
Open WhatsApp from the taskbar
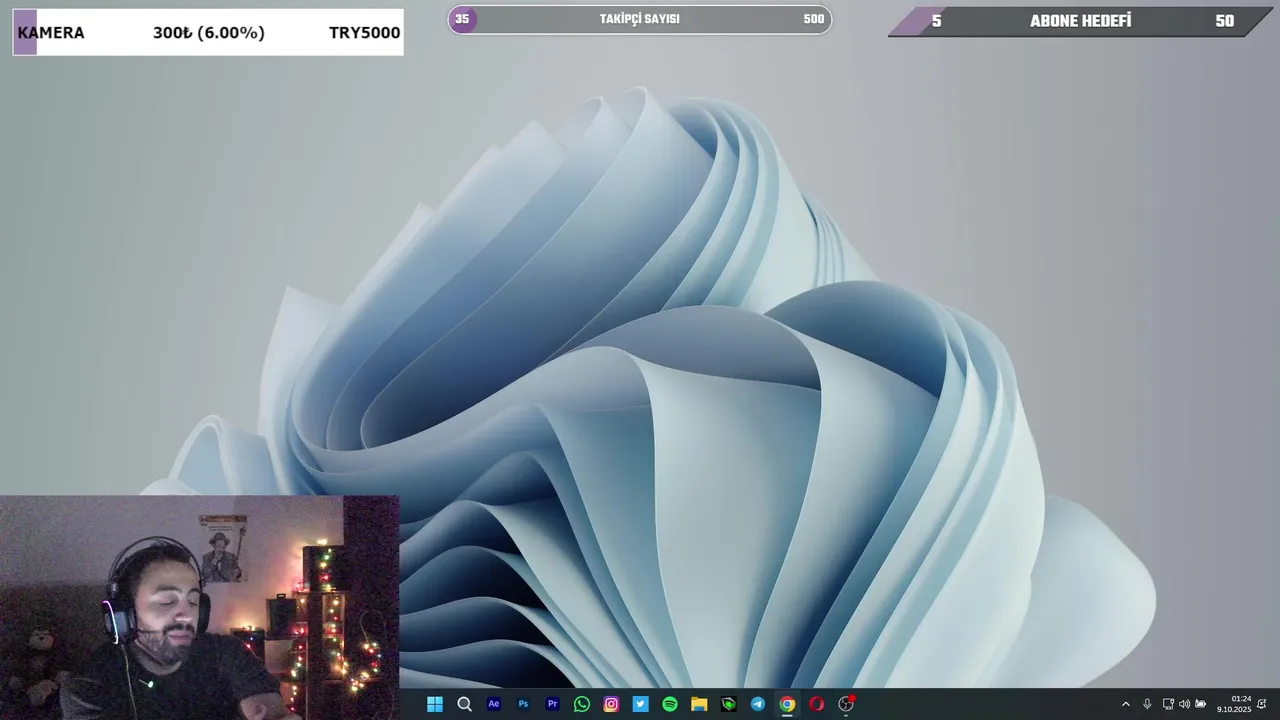582,704
